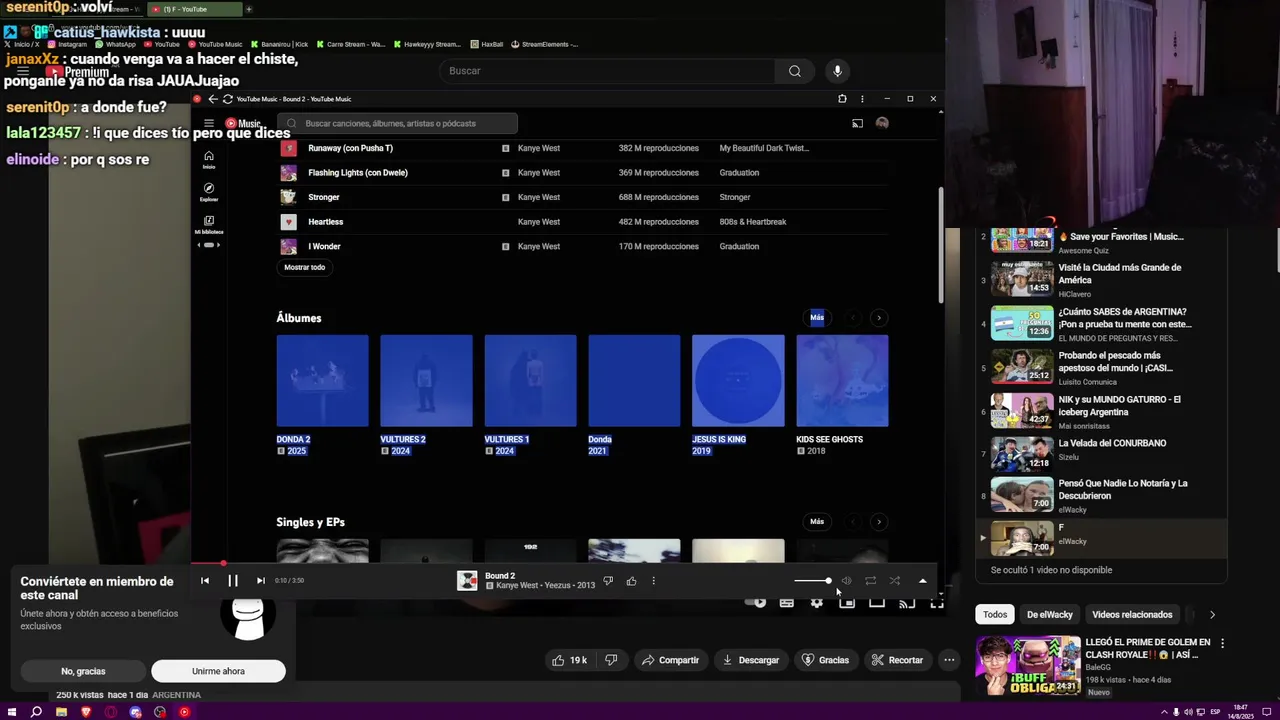
Task: Select the Stronger song row
Action: point(582,197)
